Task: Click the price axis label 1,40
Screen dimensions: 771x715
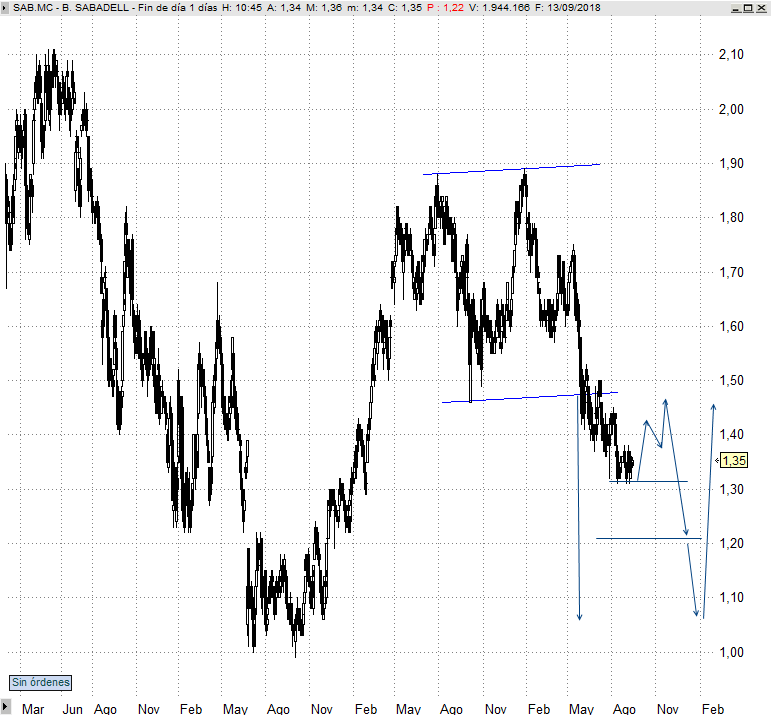Action: point(732,434)
